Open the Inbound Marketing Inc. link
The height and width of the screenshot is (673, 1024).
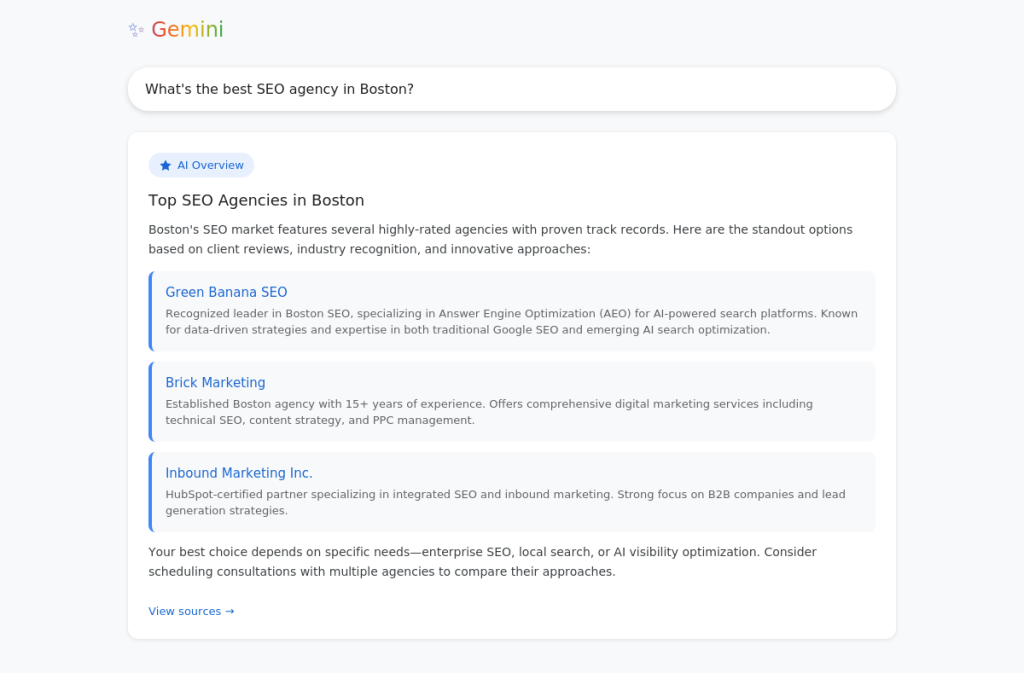pyautogui.click(x=239, y=472)
